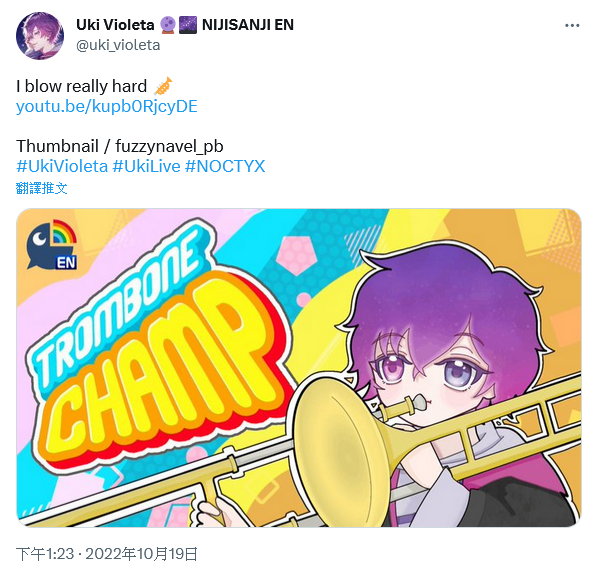Click the tweet text 'I blow really hard'
Image resolution: width=598 pixels, height=580 pixels.
coord(81,86)
